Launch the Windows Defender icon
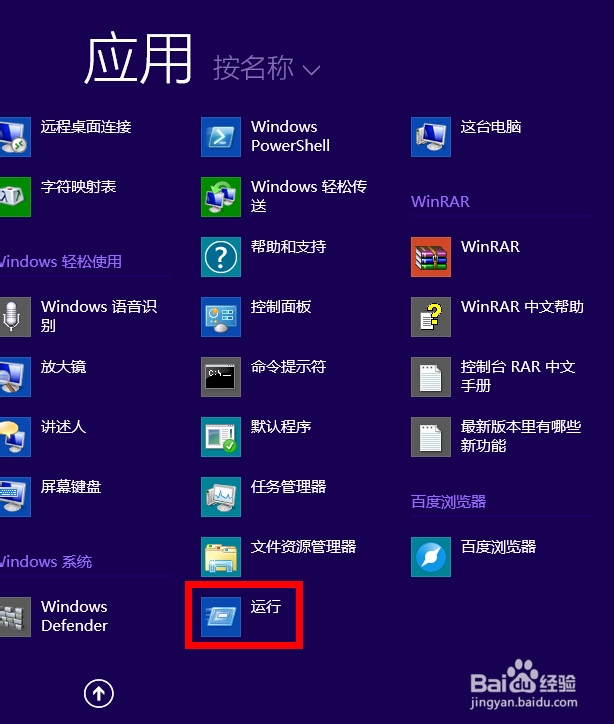The height and width of the screenshot is (724, 614). click(x=15, y=617)
